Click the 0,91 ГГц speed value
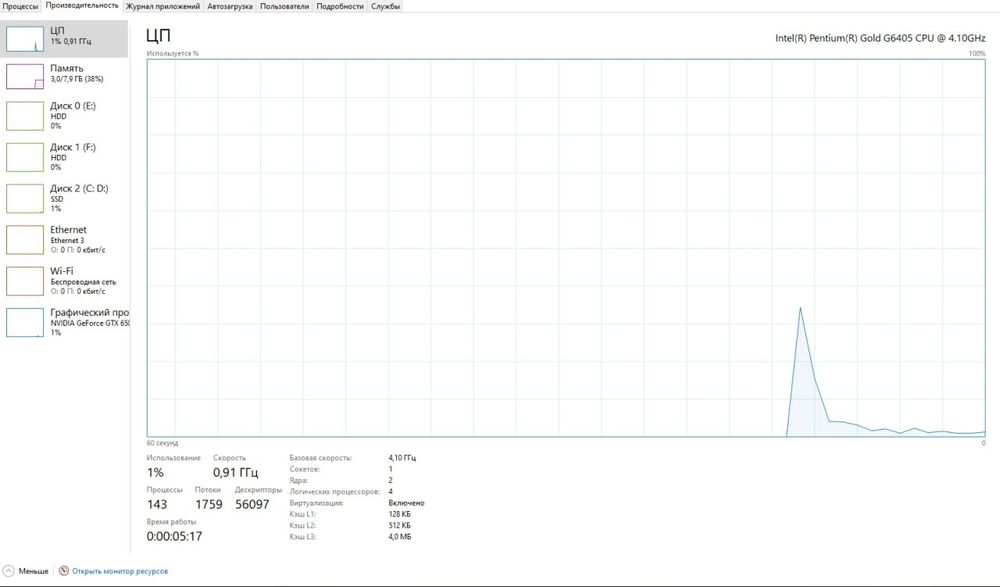 (235, 473)
